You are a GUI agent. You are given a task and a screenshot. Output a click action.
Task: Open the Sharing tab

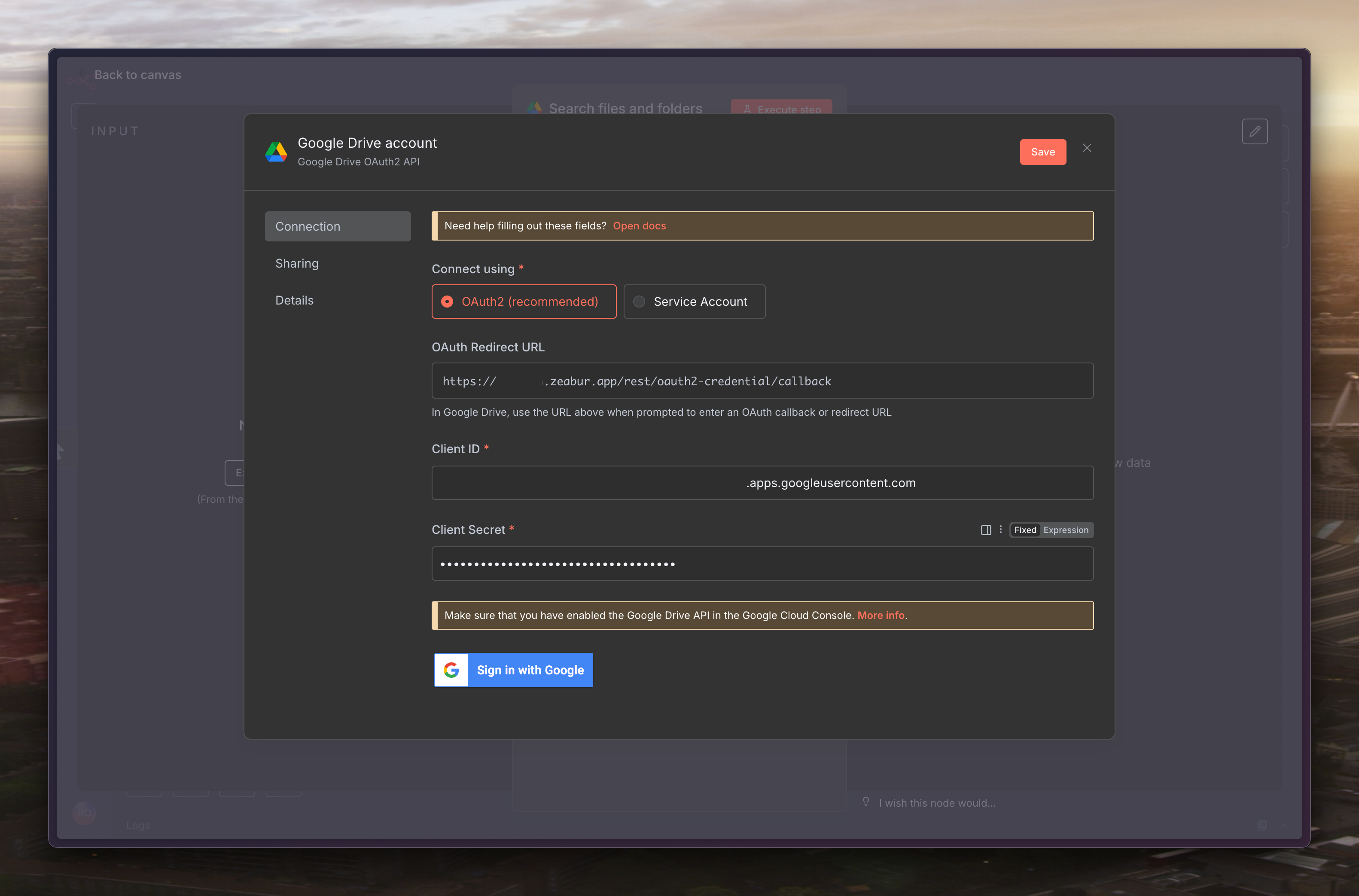[x=297, y=263]
